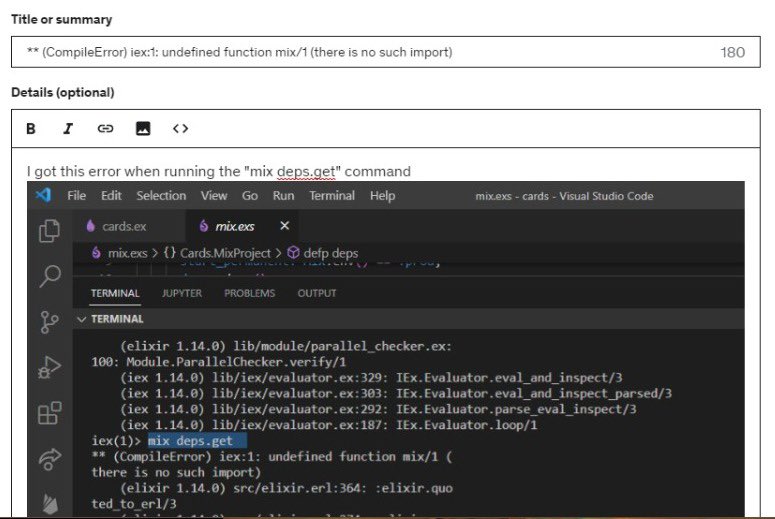Viewport: 775px width, 519px height.
Task: Click the defp deps breadcrumb item
Action: (x=323, y=253)
